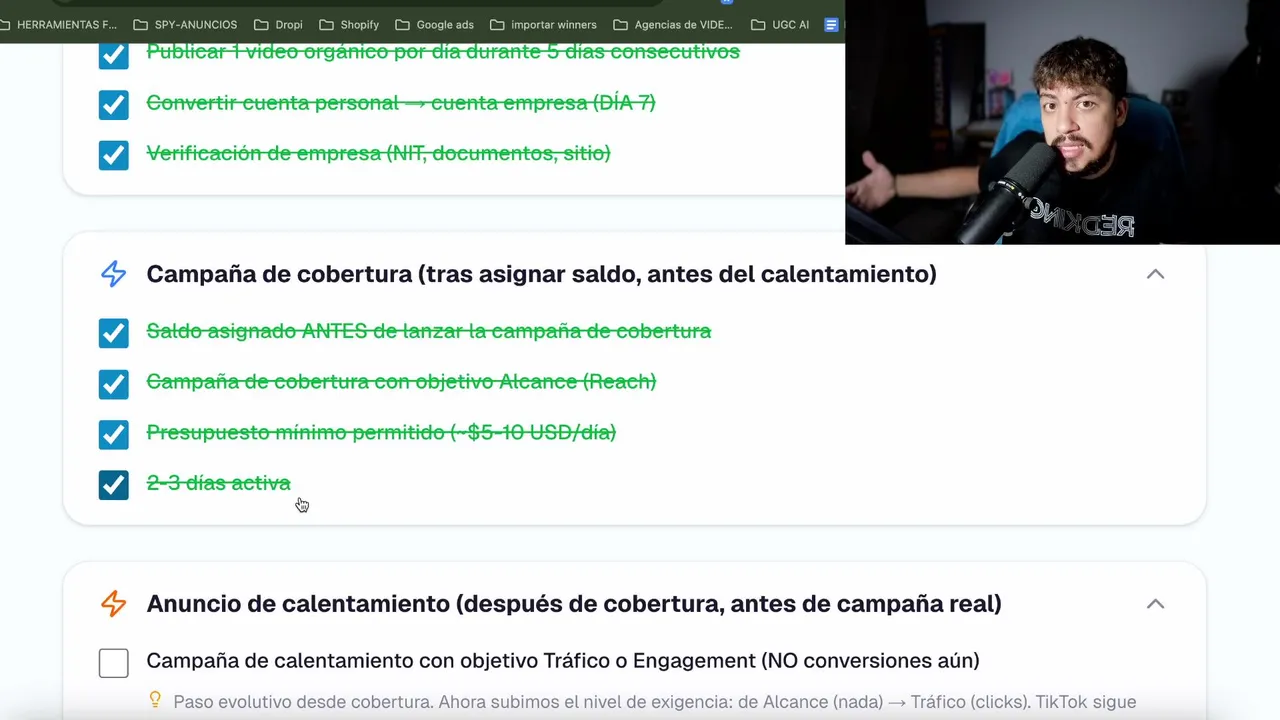Open the Agencias de VIDE... bookmark folder
Image resolution: width=1280 pixels, height=720 pixels.
[x=673, y=24]
